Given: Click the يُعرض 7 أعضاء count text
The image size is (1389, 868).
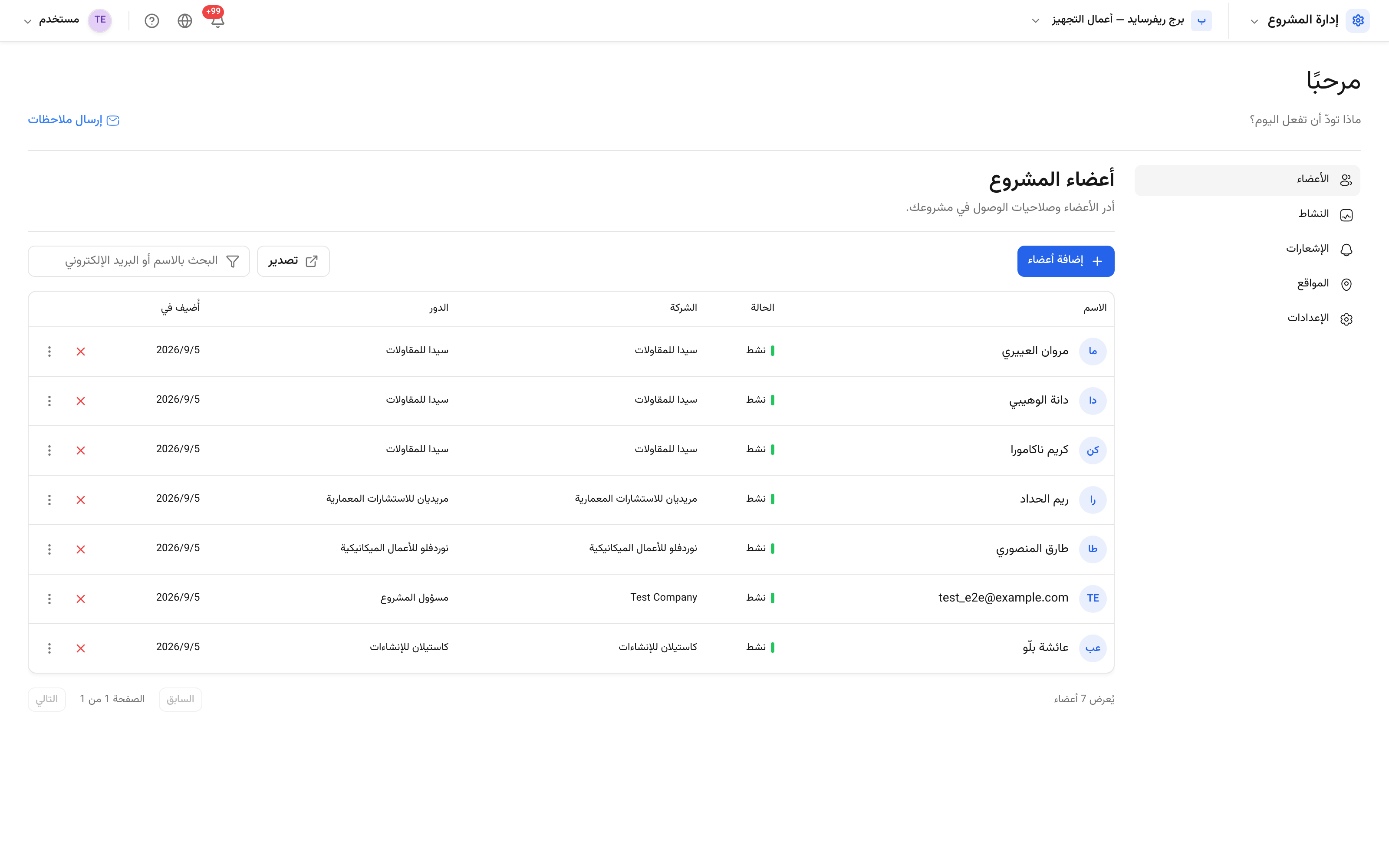Looking at the screenshot, I should 1084,699.
